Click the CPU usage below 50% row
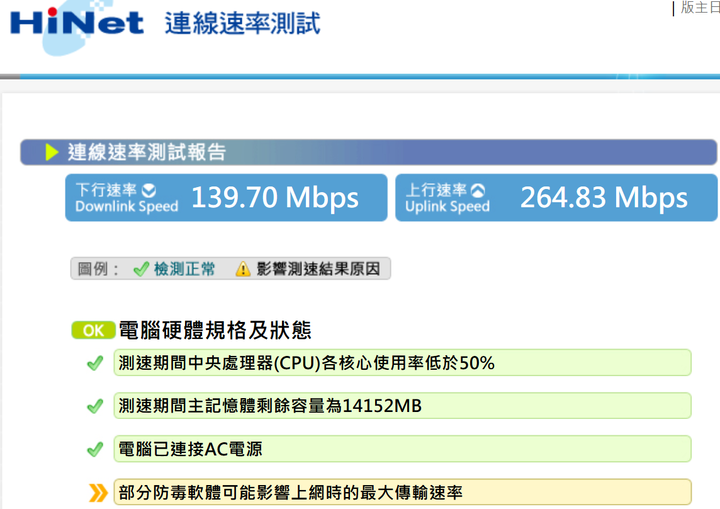Viewport: 720px width, 509px height. tap(402, 363)
